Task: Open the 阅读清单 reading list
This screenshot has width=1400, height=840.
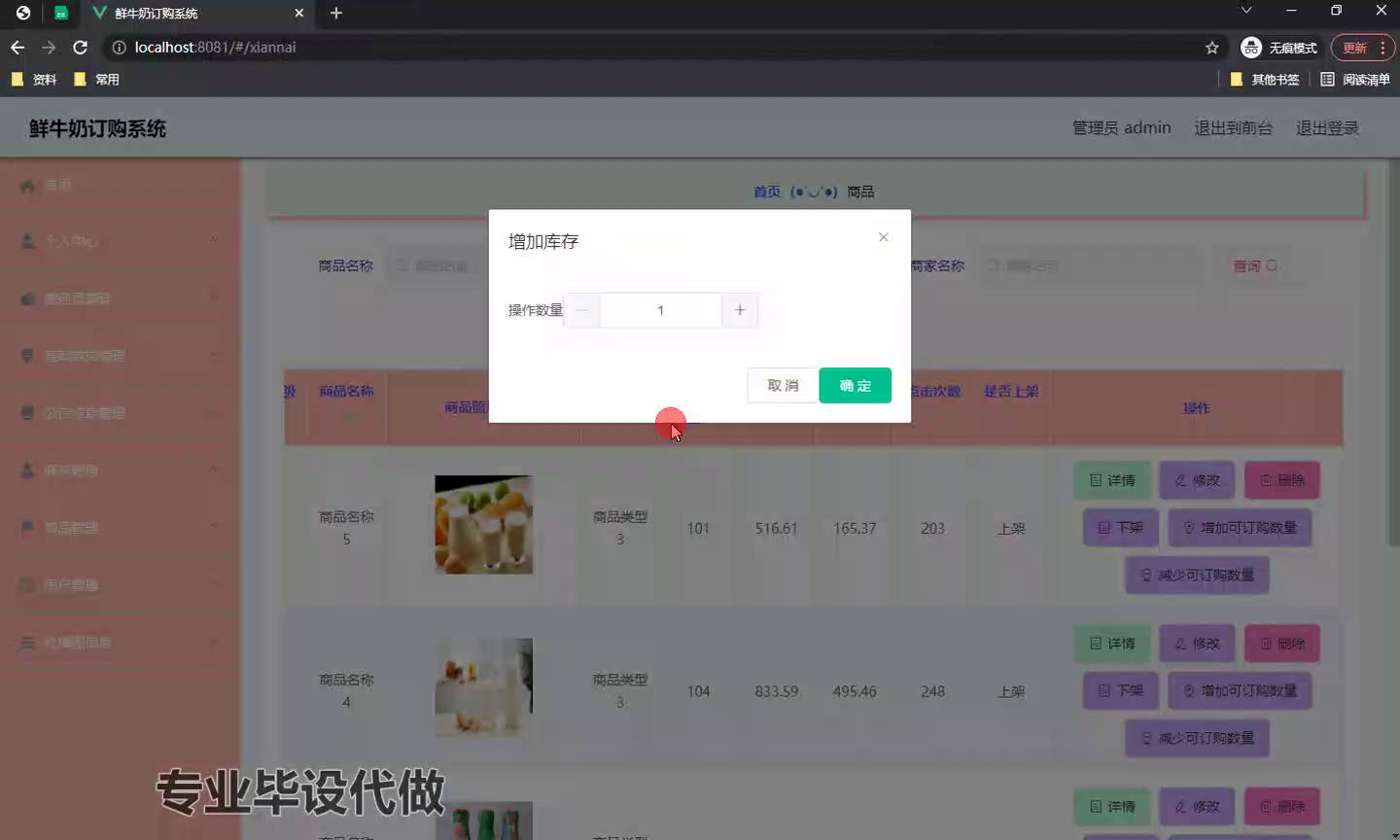Action: tap(1355, 80)
